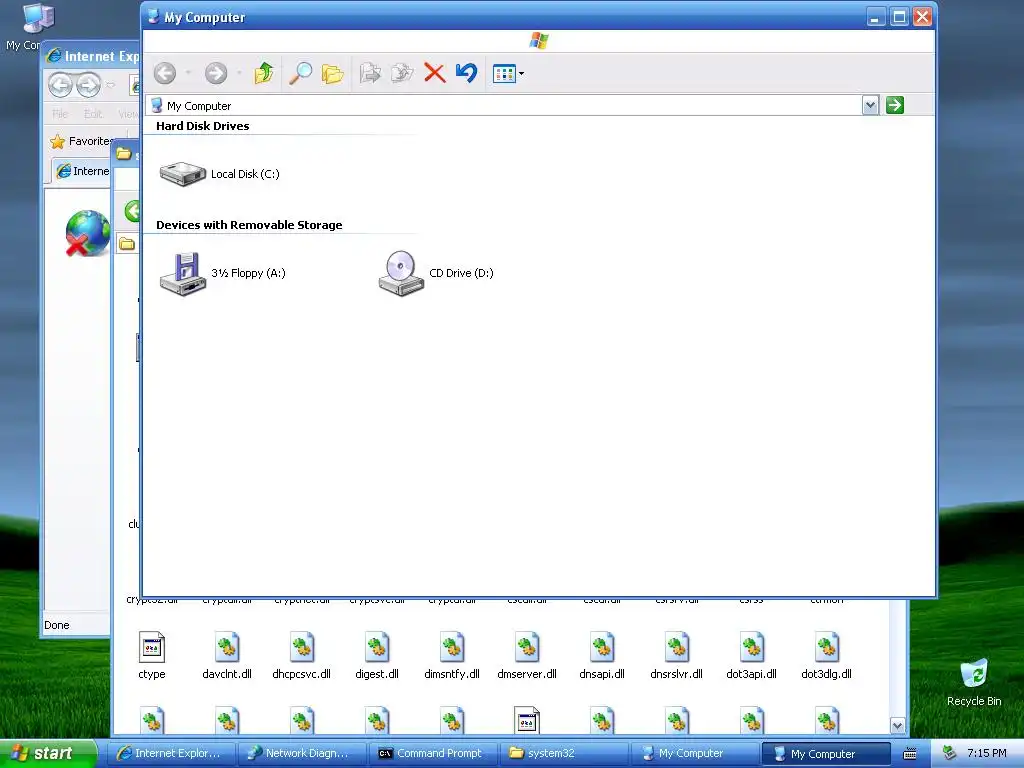1024x768 pixels.
Task: Switch to Command Prompt taskbar button
Action: tap(432, 753)
